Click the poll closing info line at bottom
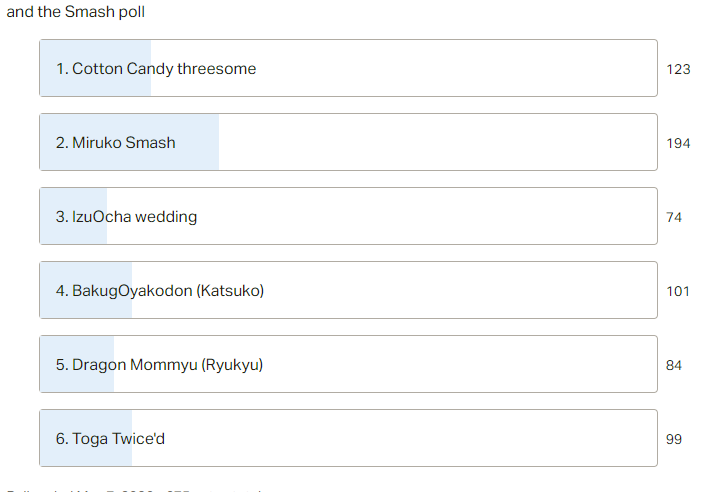The height and width of the screenshot is (492, 702). [134, 490]
